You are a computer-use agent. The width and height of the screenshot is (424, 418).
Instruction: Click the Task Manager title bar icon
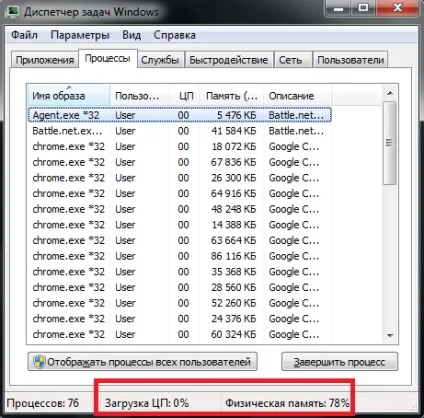point(13,11)
